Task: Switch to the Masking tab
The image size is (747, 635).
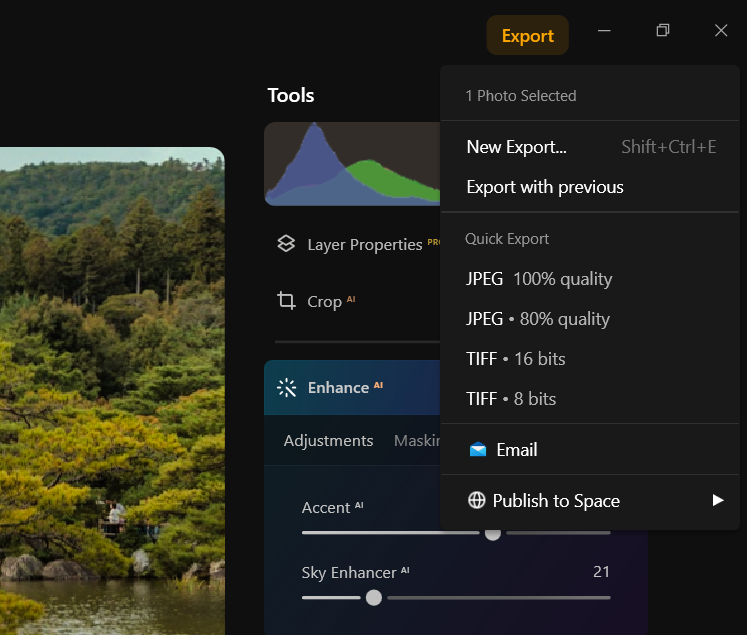Action: coord(417,441)
